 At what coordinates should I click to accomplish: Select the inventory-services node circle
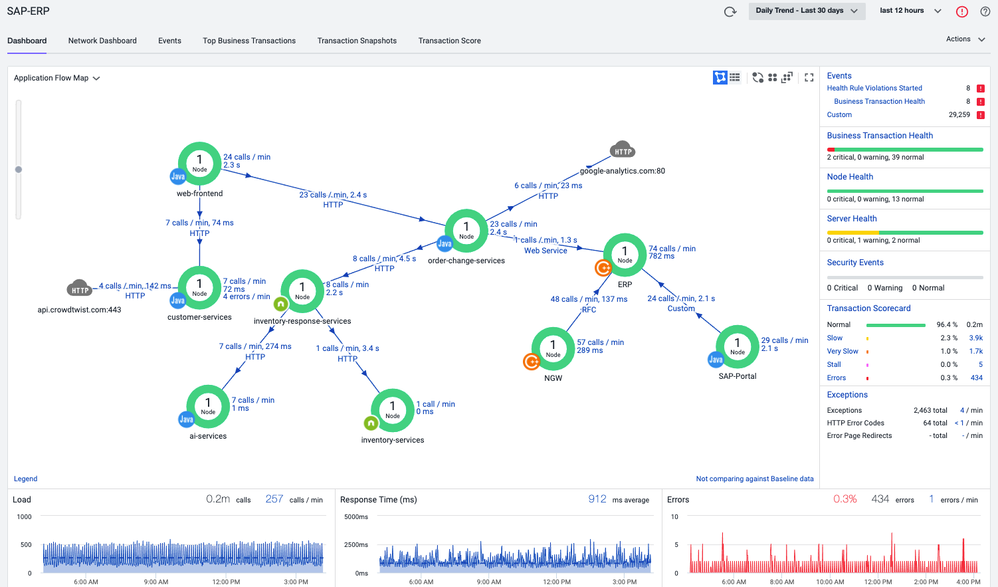pos(393,410)
